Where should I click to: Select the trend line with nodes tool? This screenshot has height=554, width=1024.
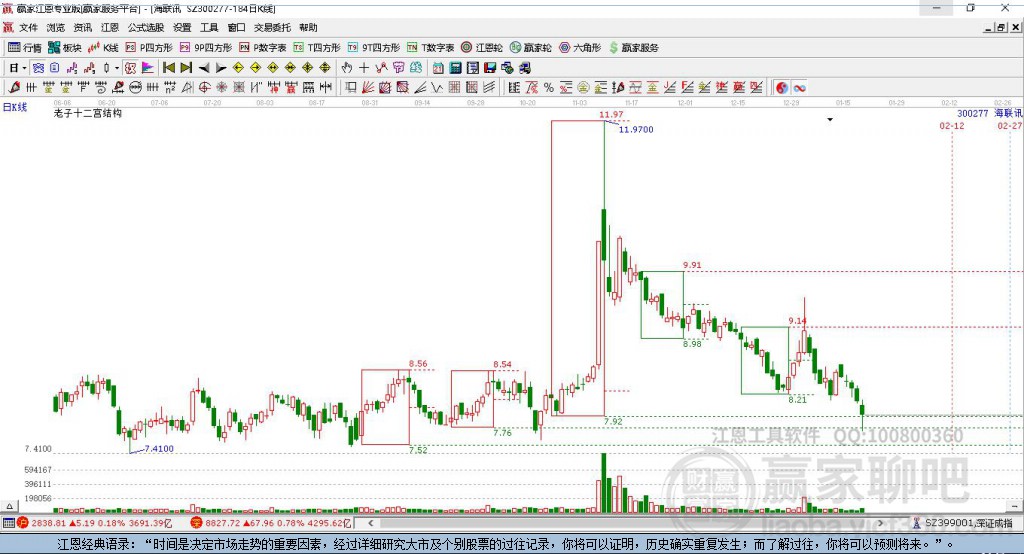[381, 68]
